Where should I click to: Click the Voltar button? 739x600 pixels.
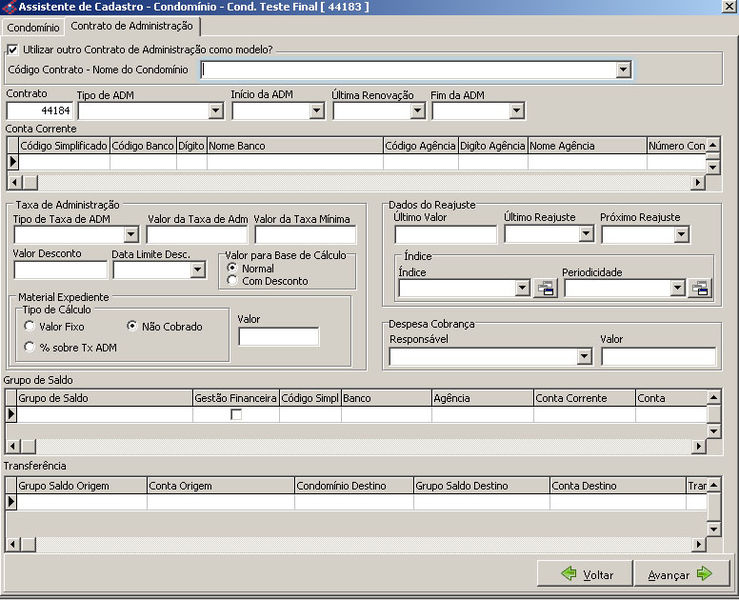tap(584, 574)
